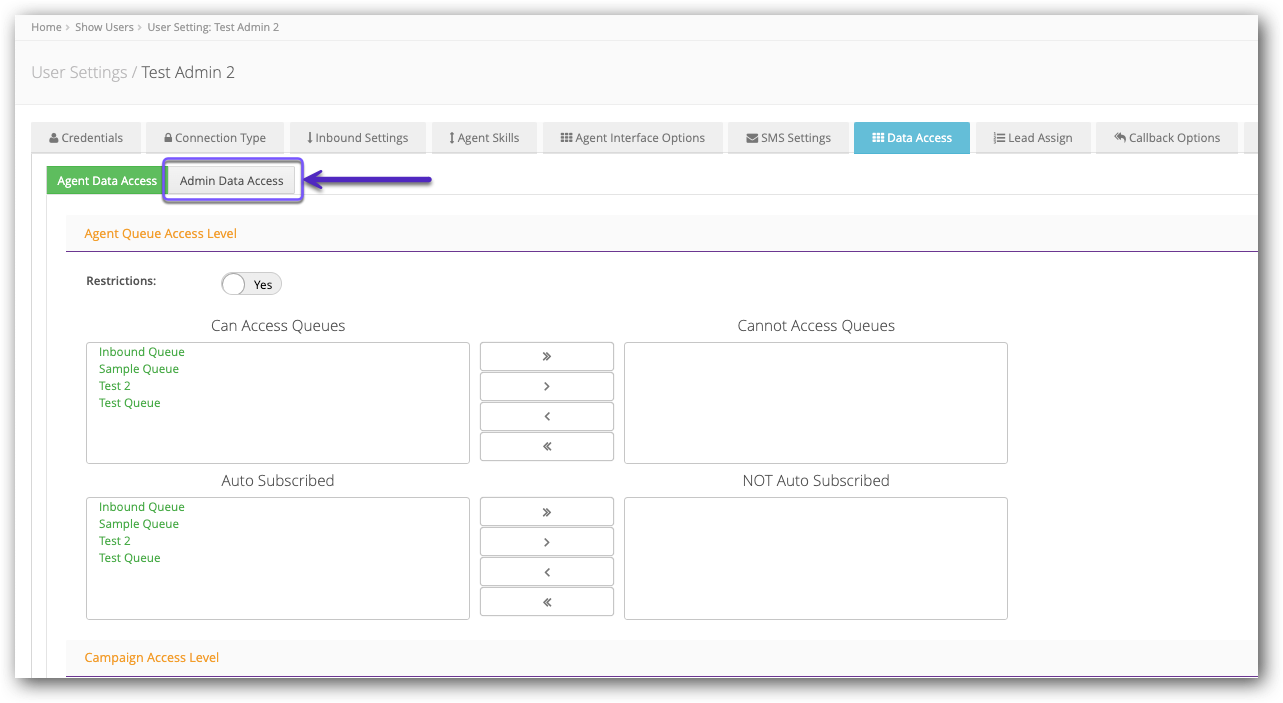This screenshot has height=703, width=1283.
Task: Select the Inbound Settings tab arrow icon
Action: [x=311, y=137]
